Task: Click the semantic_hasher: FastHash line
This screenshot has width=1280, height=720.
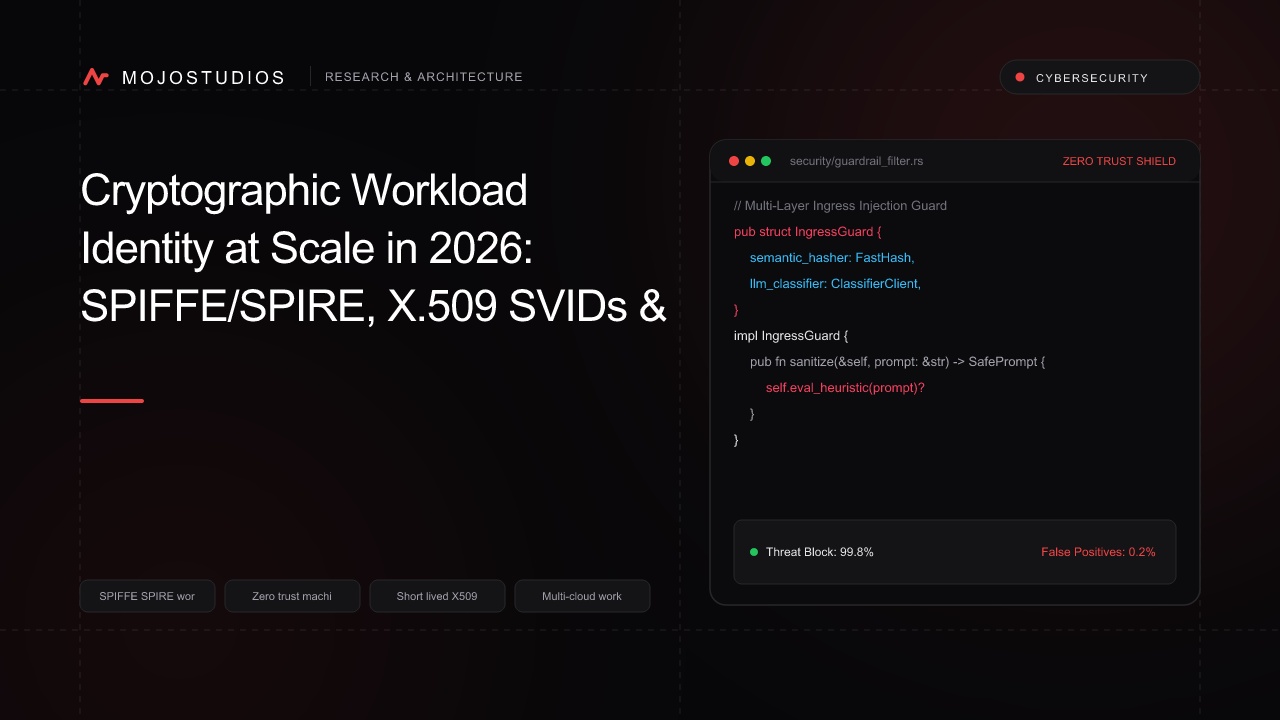Action: [832, 258]
